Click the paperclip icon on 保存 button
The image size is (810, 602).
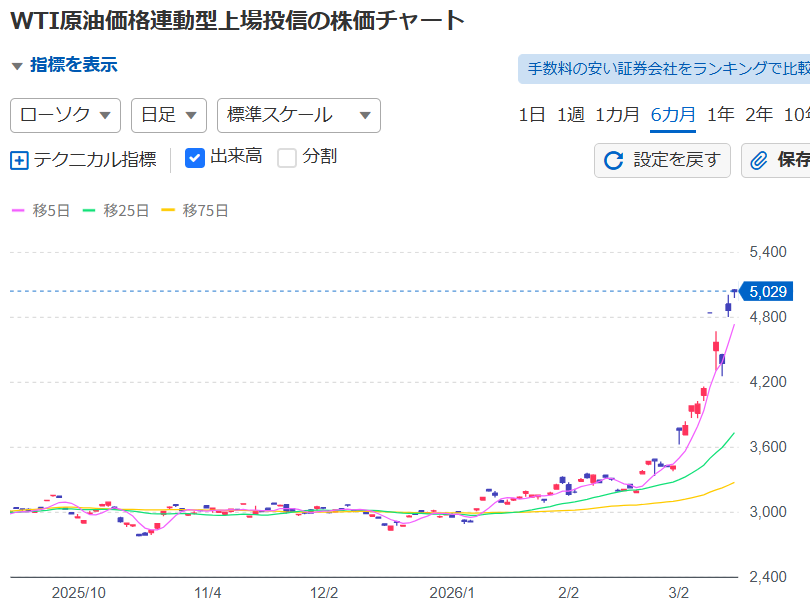760,160
